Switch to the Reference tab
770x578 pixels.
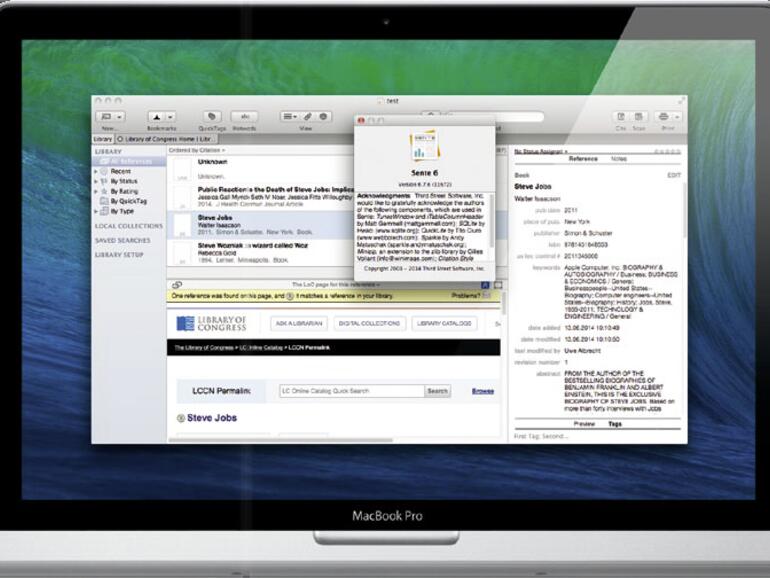pyautogui.click(x=583, y=159)
